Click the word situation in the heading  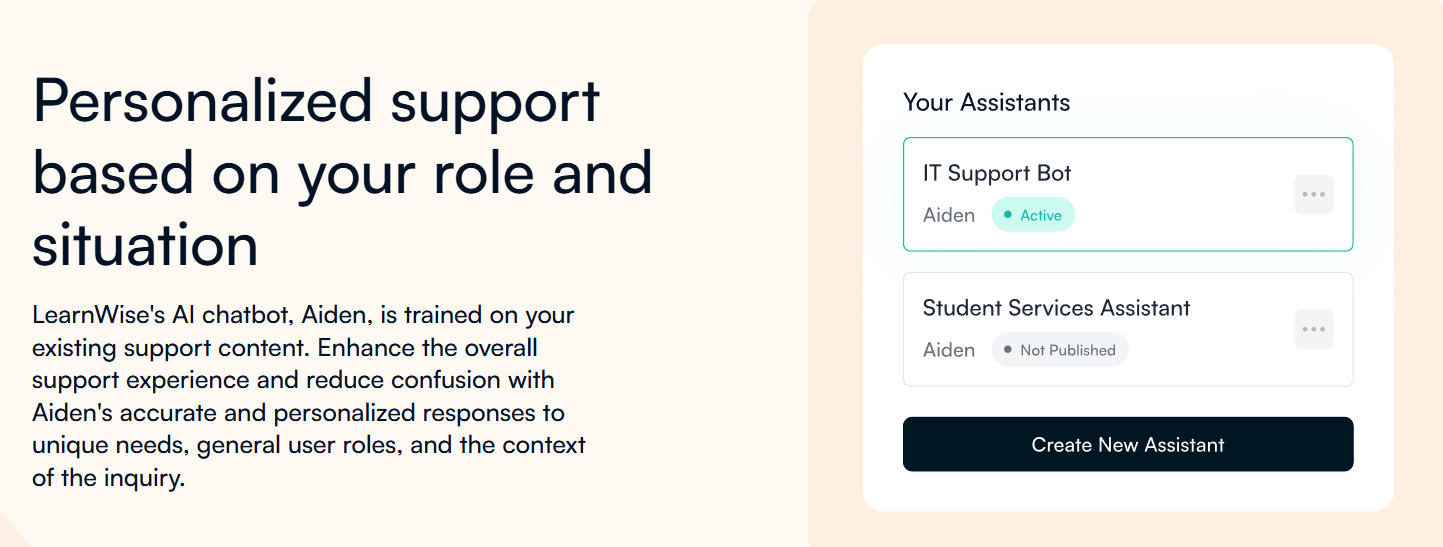click(145, 244)
